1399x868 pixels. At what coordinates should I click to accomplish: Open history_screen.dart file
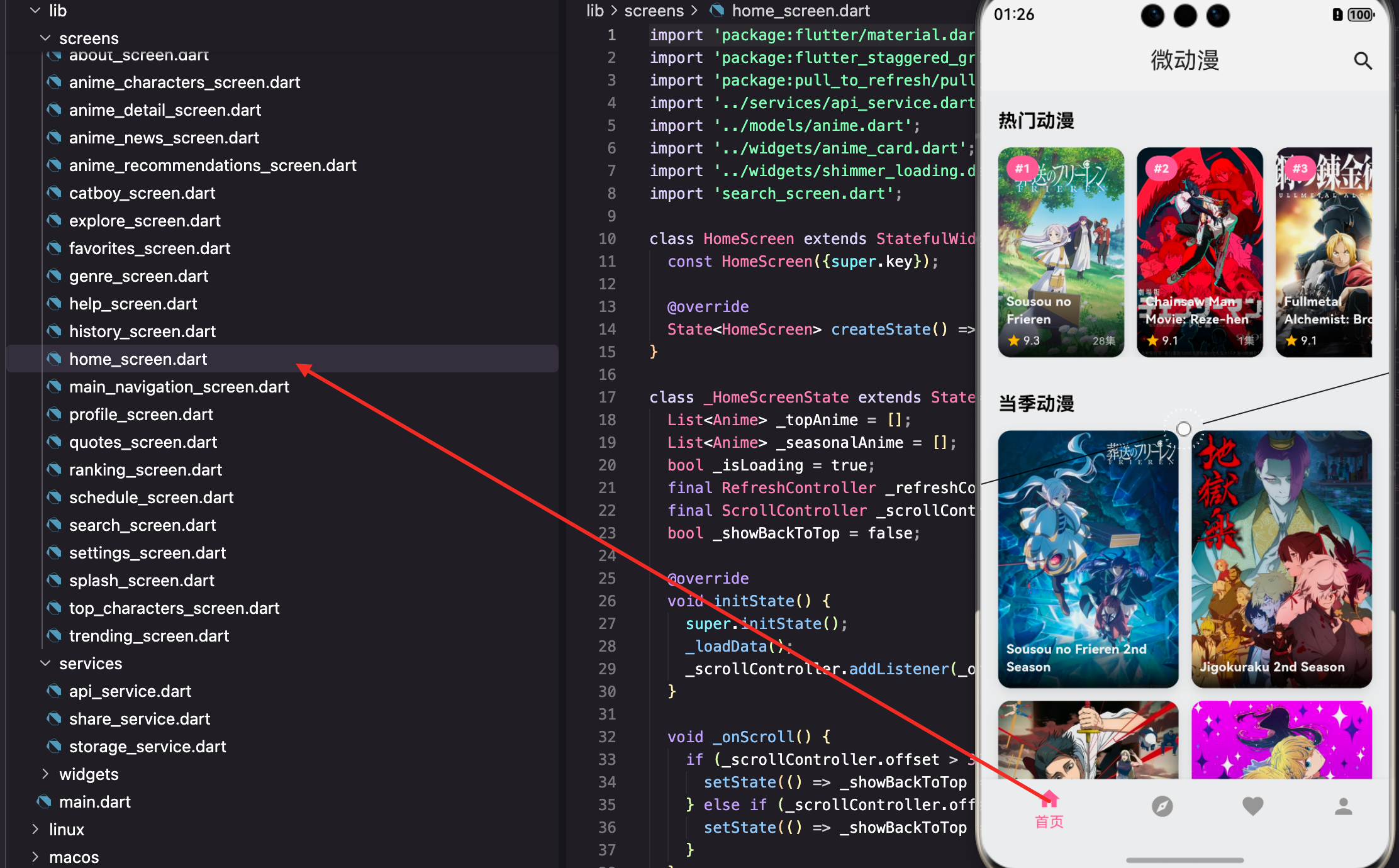[x=142, y=331]
